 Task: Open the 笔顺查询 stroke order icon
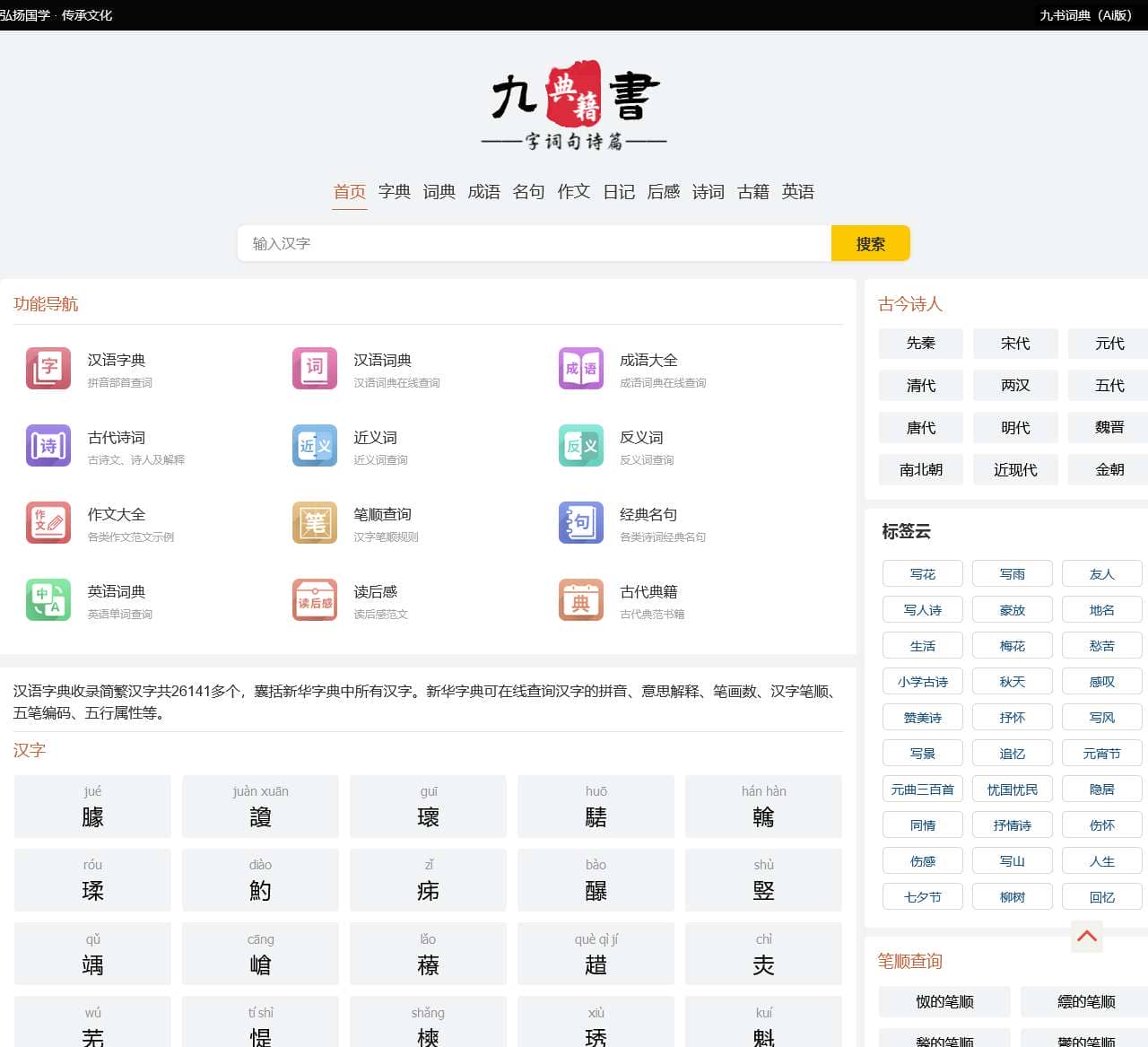(x=315, y=523)
